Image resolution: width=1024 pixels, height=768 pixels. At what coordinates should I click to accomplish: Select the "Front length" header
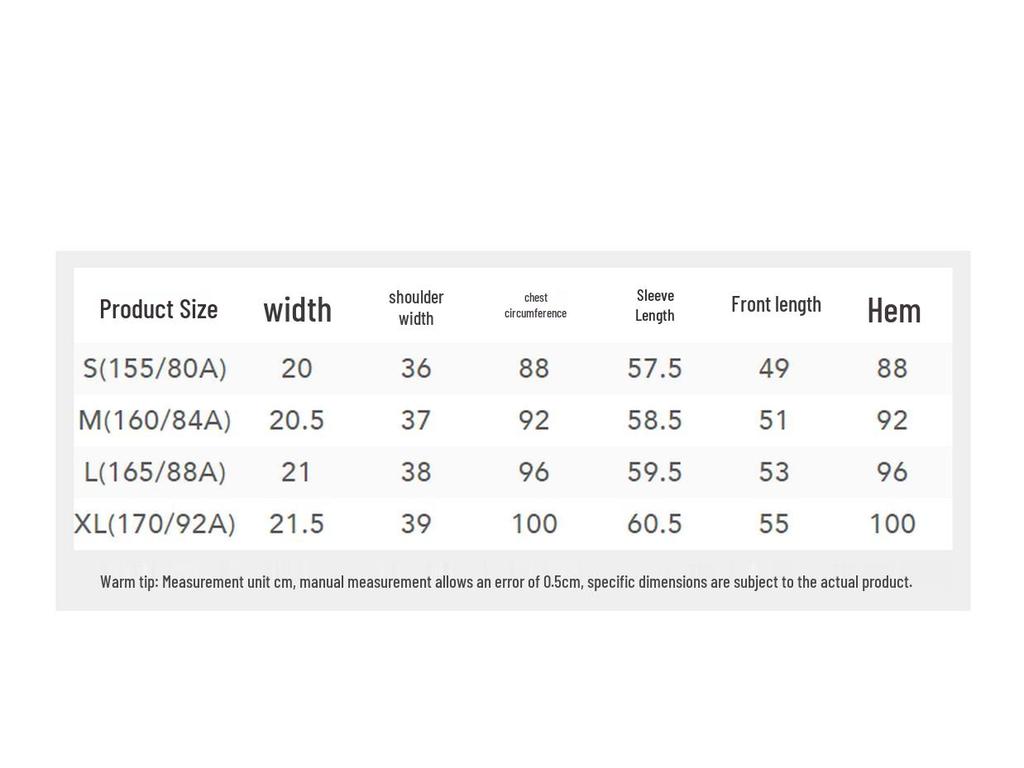[x=776, y=304]
